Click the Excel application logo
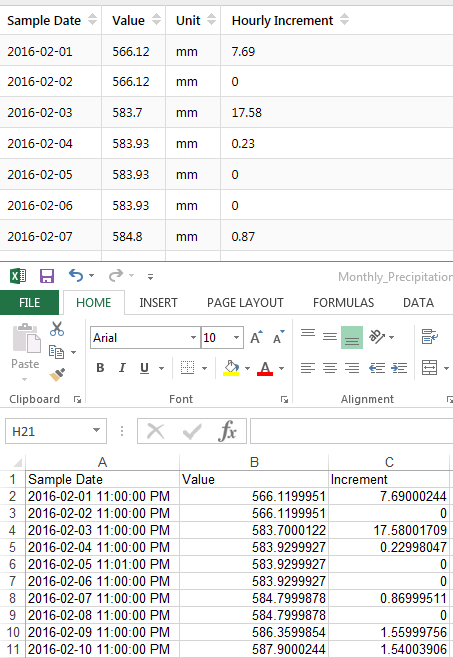The image size is (453, 658). [x=18, y=276]
